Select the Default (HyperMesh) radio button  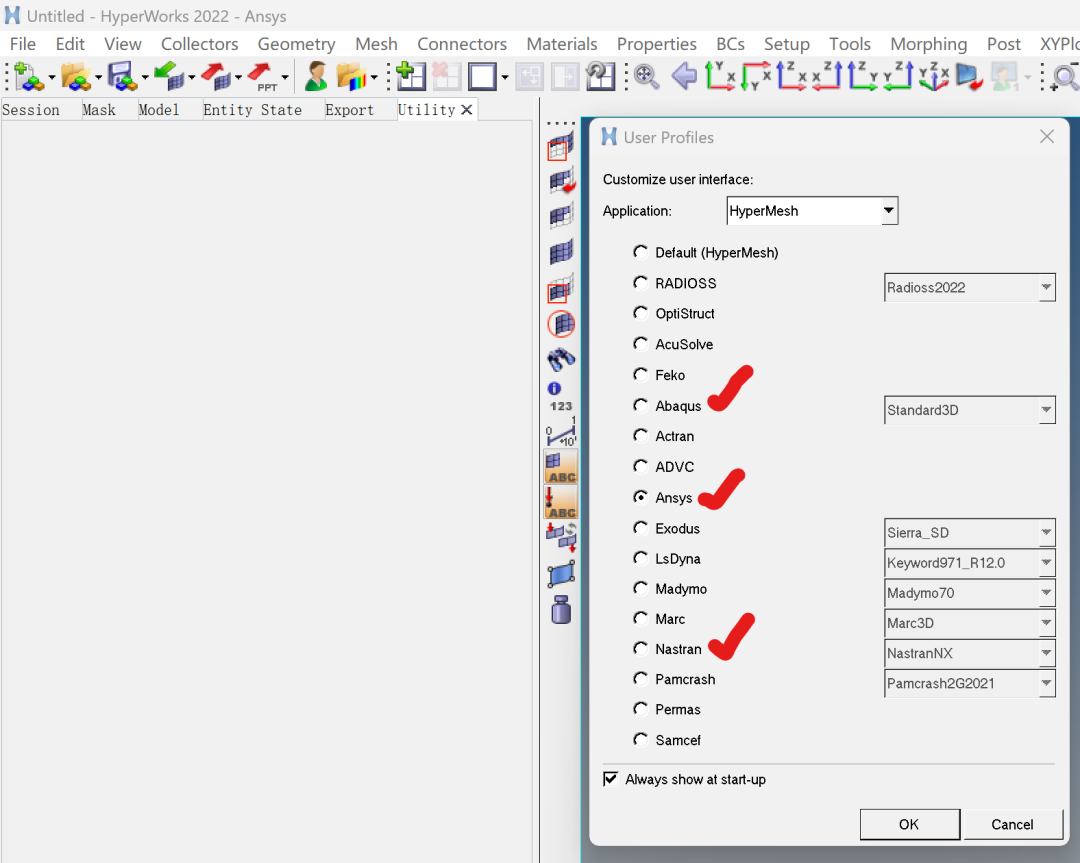pos(641,252)
